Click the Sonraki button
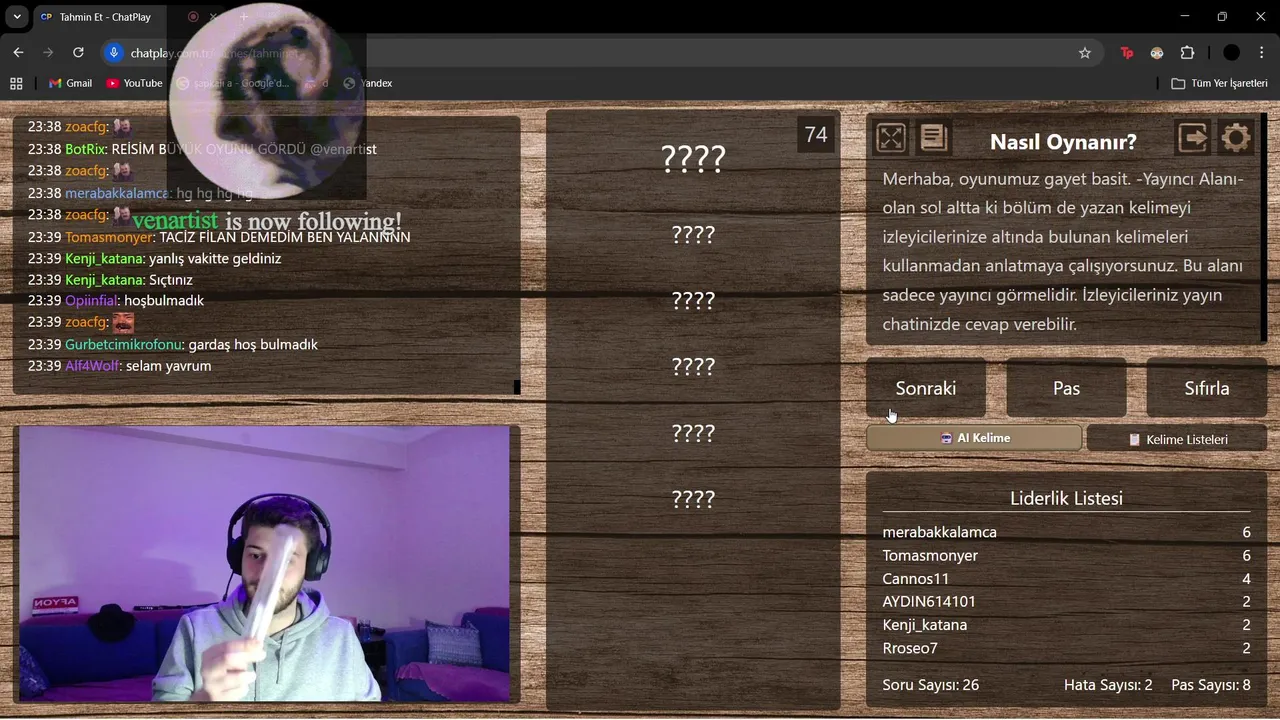 coord(926,388)
